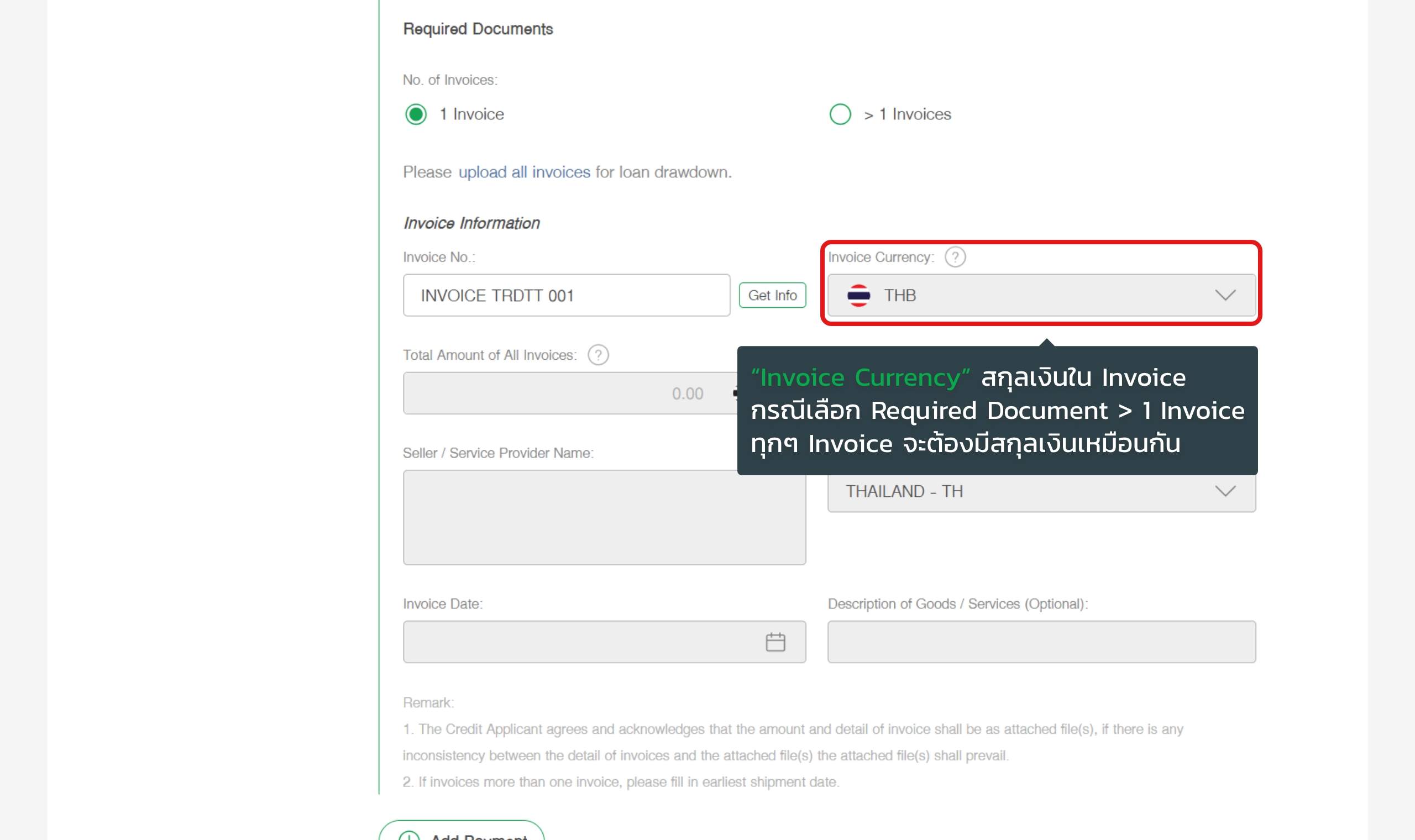
Task: Click the Thailand flag icon beside THB
Action: (x=858, y=296)
